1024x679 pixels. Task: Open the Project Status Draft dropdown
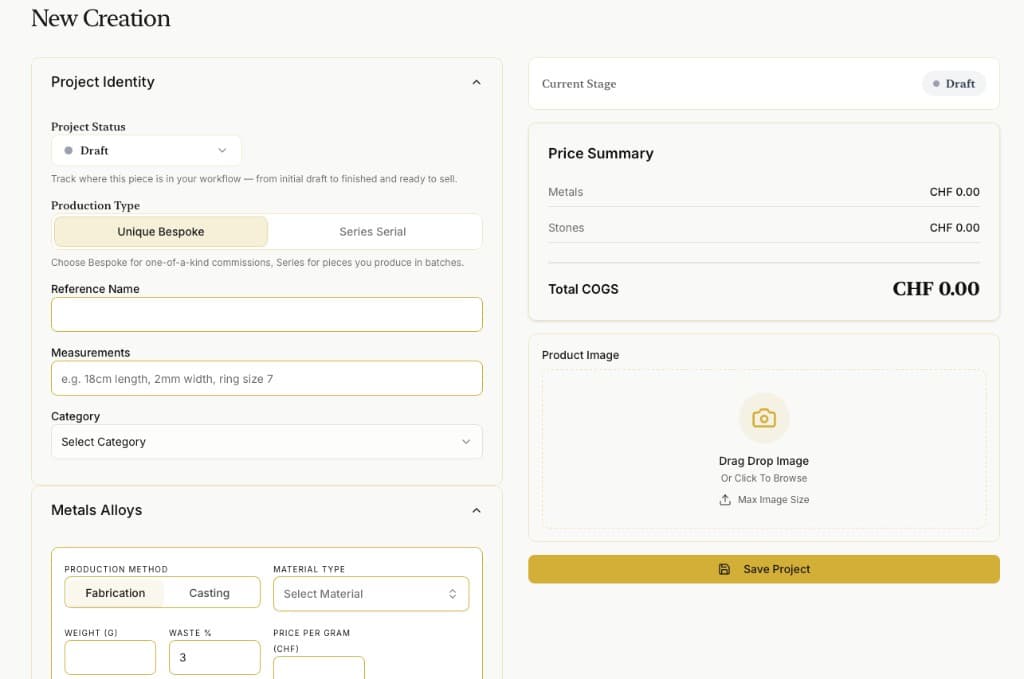click(x=146, y=150)
